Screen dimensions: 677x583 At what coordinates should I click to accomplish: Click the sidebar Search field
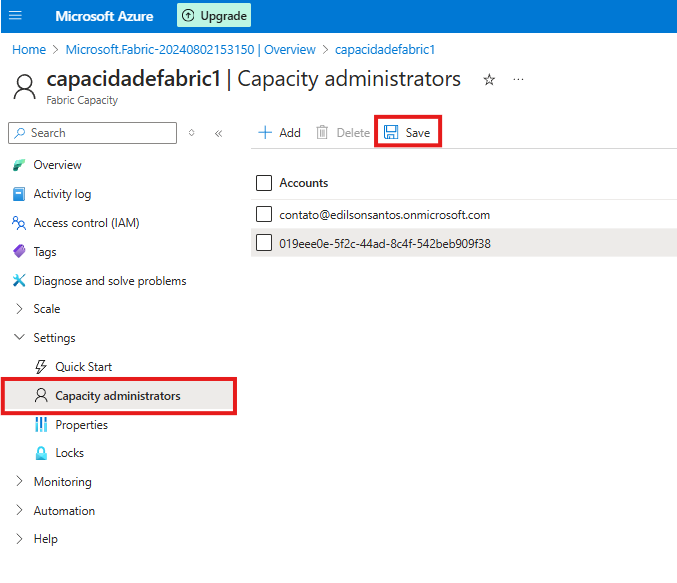pyautogui.click(x=92, y=133)
